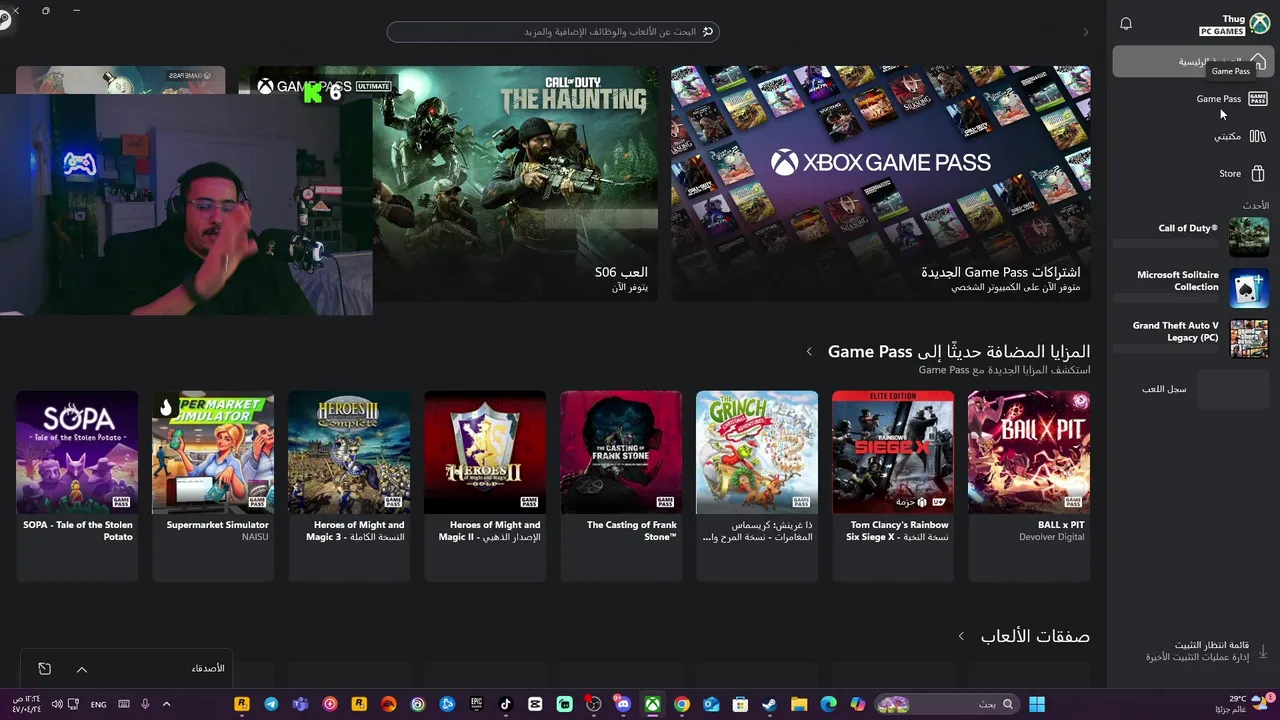
Task: Open Grand Theft Auto V Legacy recent item
Action: click(x=1191, y=338)
